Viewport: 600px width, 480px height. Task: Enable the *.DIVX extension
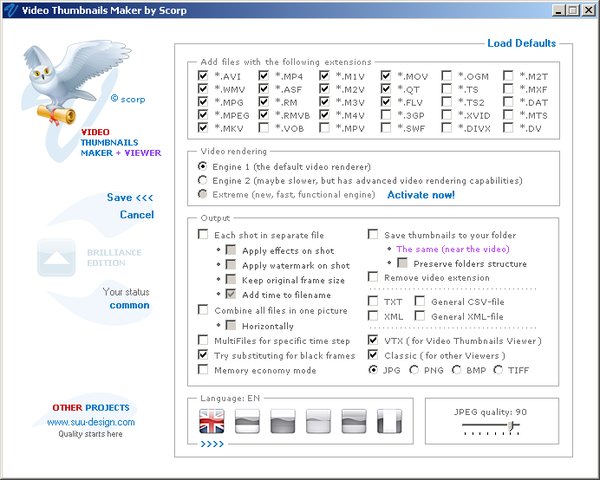pyautogui.click(x=447, y=127)
